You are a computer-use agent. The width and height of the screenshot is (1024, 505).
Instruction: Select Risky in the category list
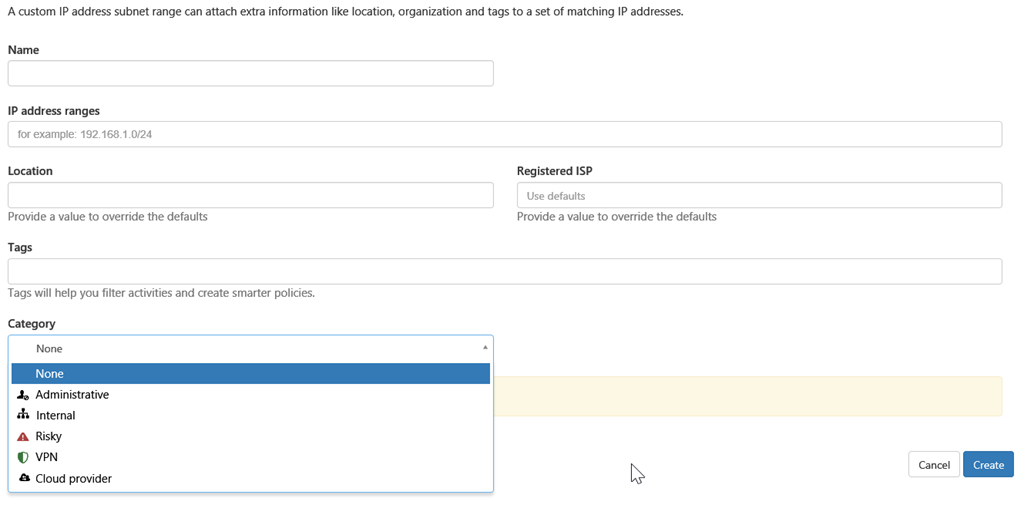[49, 436]
